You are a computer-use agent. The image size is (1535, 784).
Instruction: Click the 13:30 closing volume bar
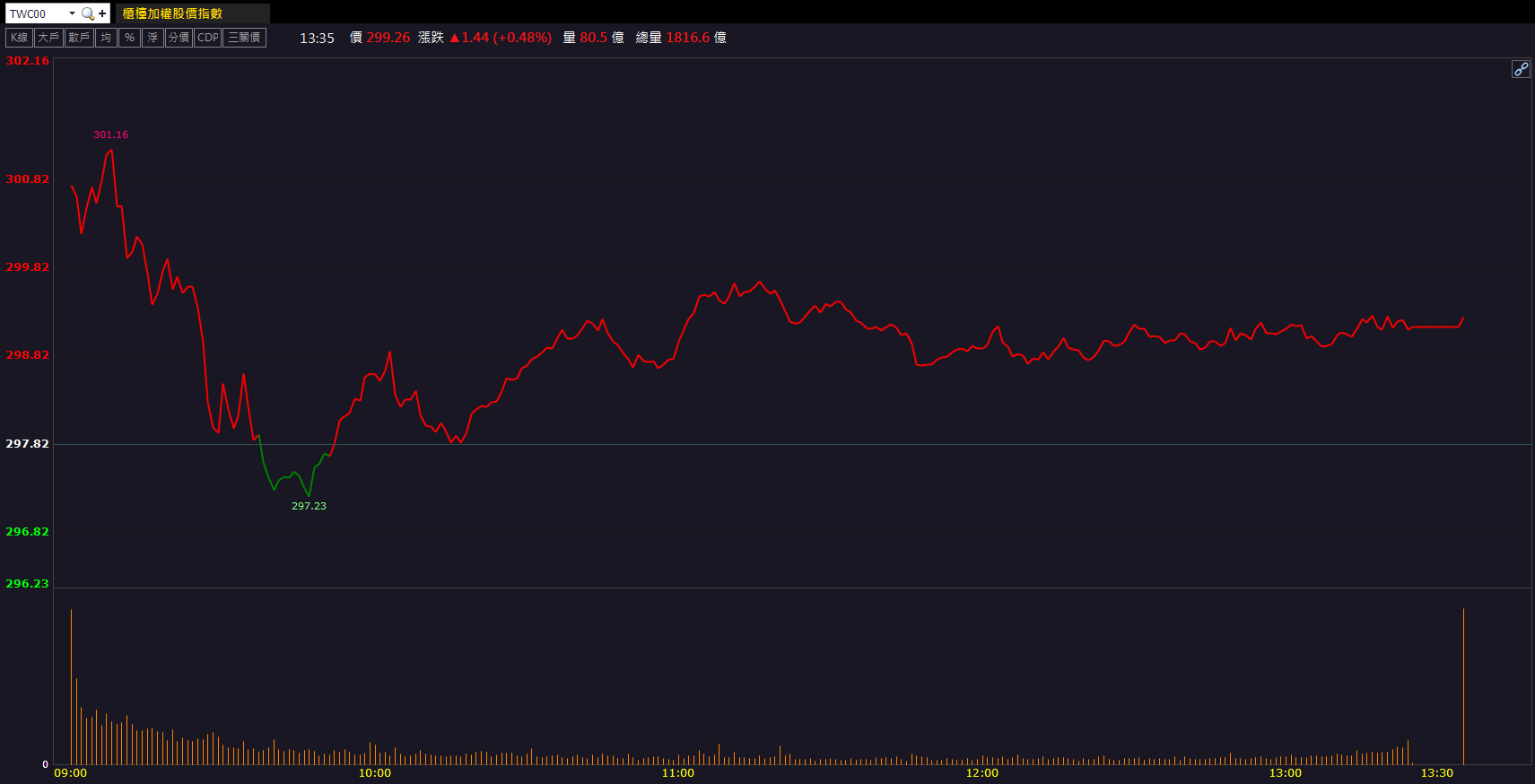point(1463,686)
